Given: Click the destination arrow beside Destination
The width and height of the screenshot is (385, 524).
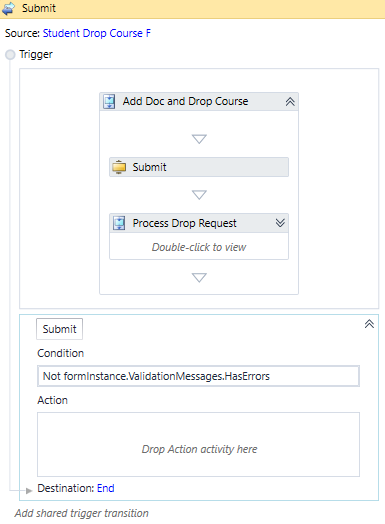Looking at the screenshot, I should pos(29,490).
